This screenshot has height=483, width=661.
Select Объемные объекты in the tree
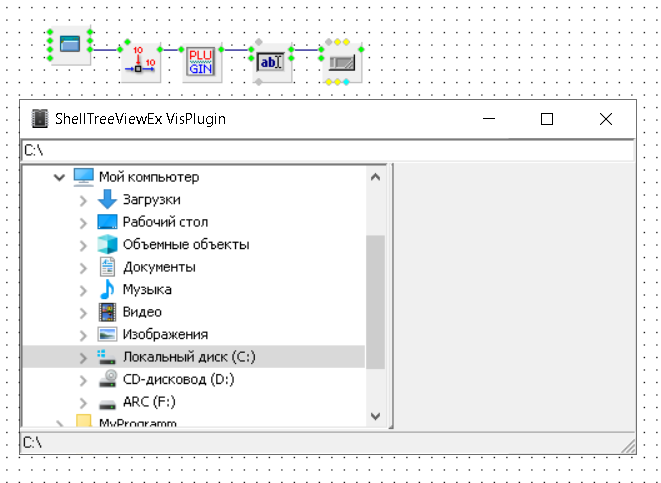click(186, 244)
